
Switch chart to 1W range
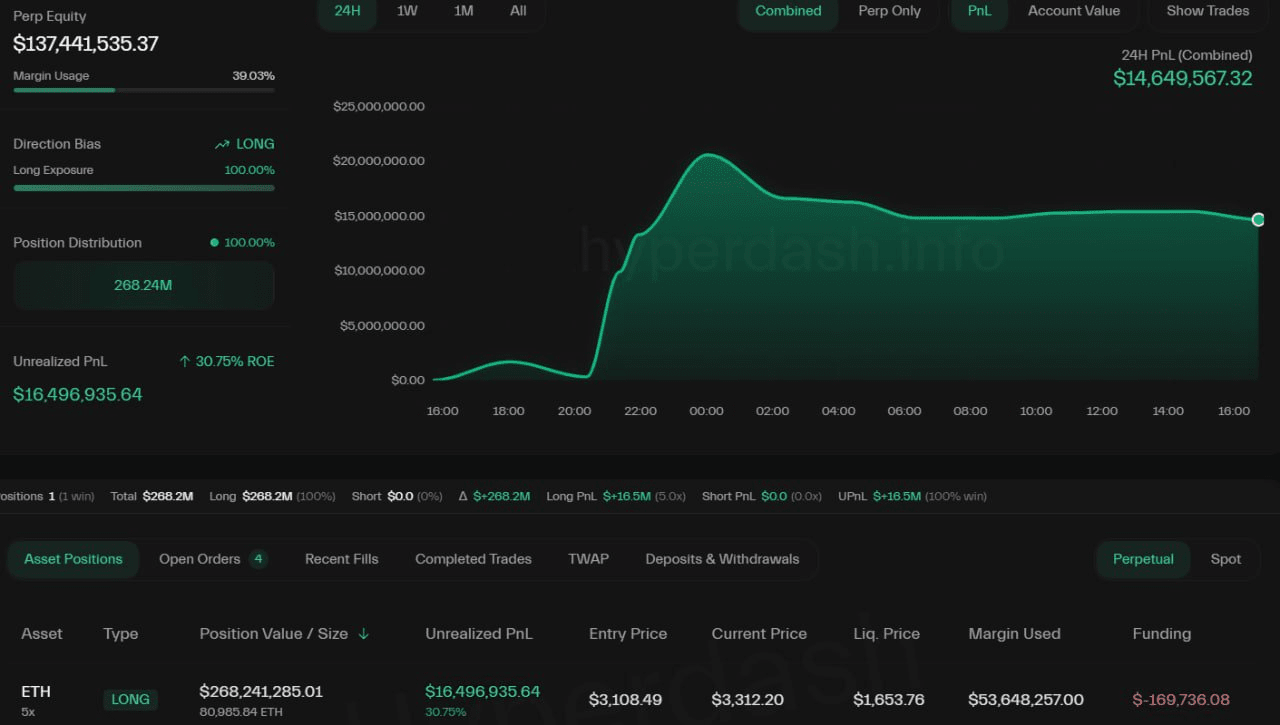coord(407,11)
